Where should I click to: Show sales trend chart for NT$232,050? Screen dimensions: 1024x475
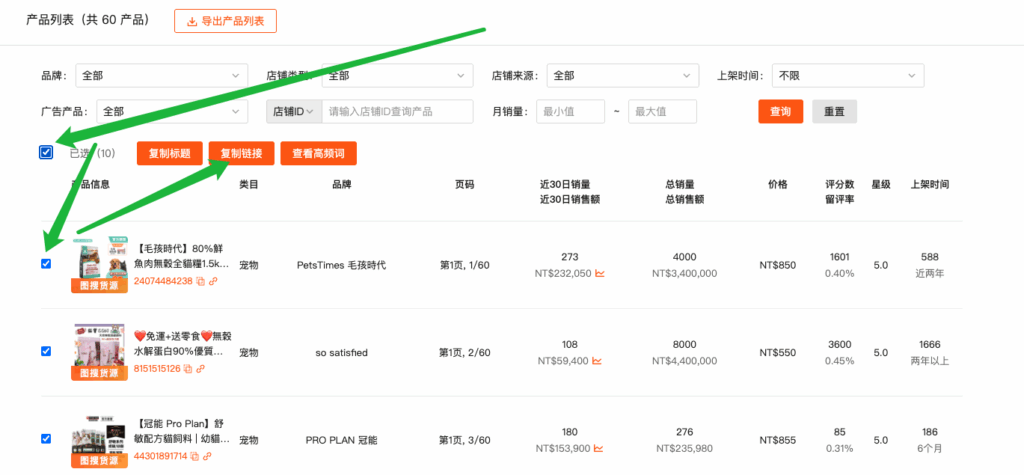click(x=600, y=273)
